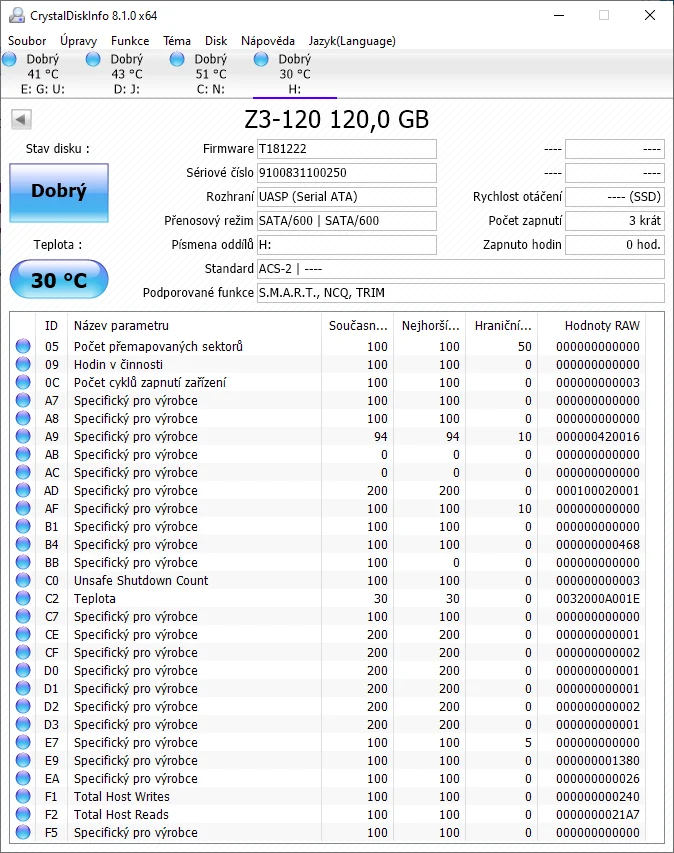This screenshot has height=853, width=674.
Task: Click the blue status orb in row AF
Action: [23, 508]
